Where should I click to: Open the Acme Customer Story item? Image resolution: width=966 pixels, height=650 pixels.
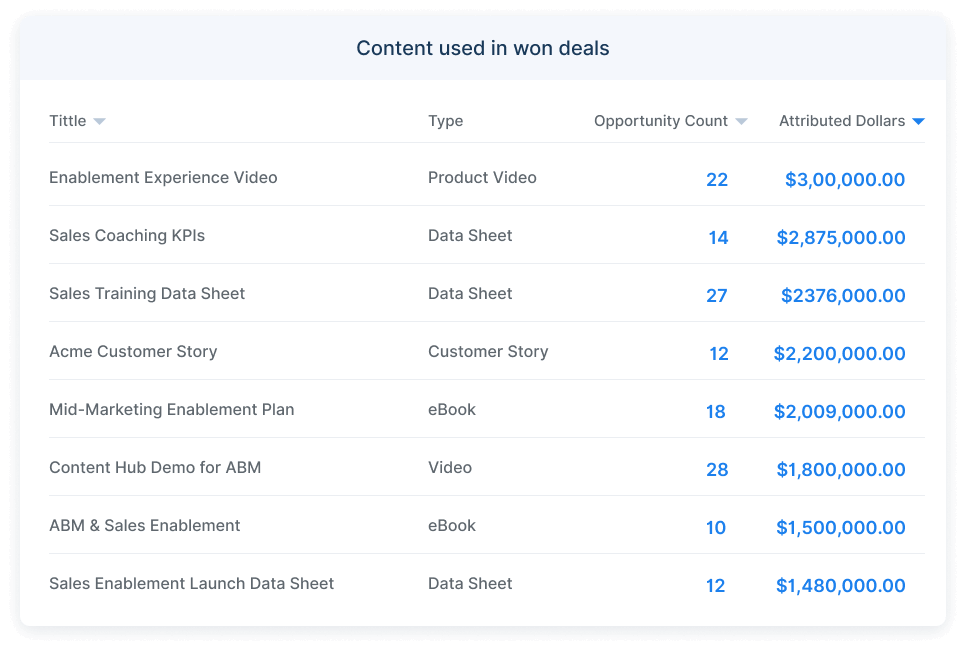click(133, 352)
